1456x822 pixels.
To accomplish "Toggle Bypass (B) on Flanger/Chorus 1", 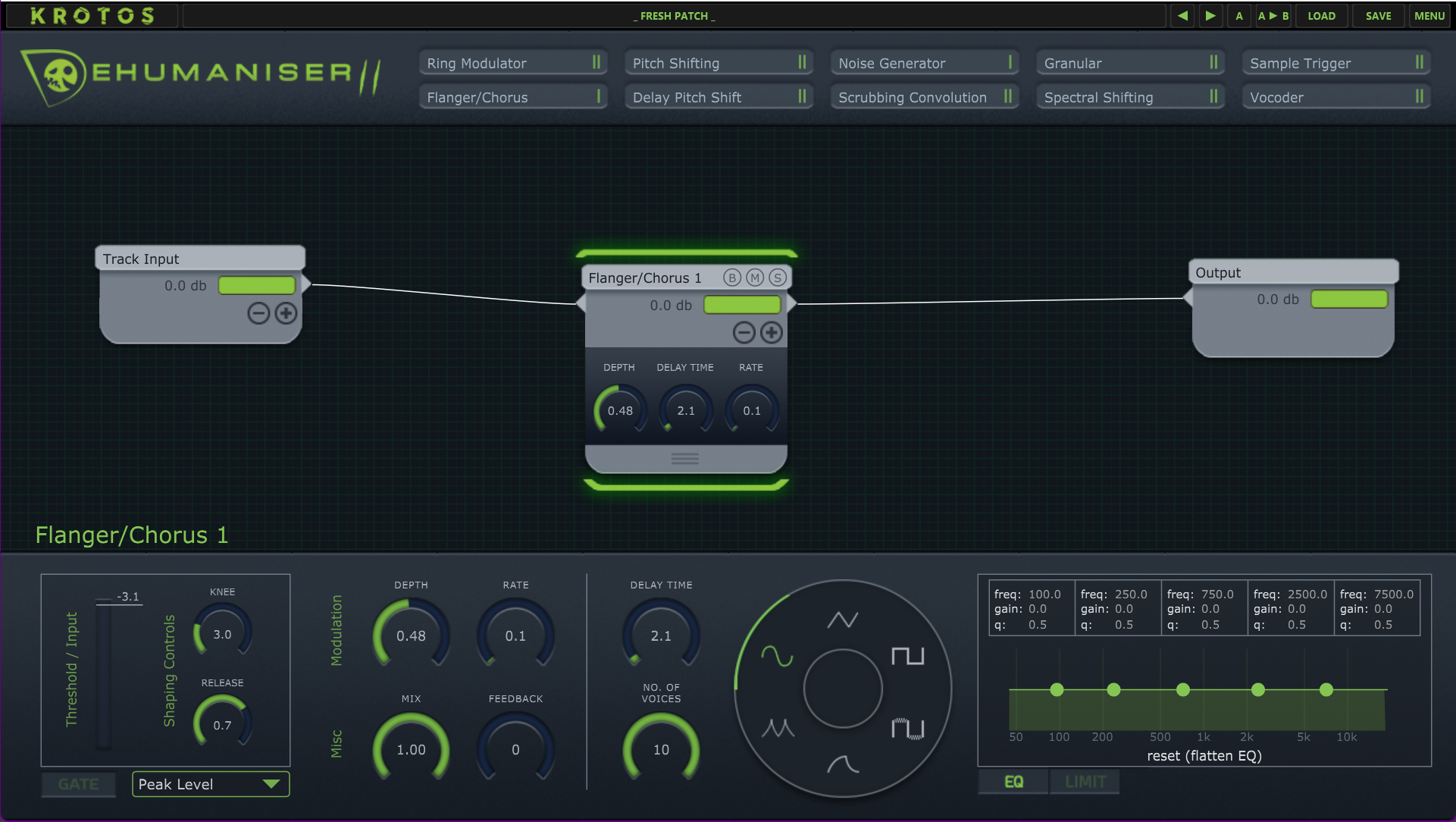I will pyautogui.click(x=731, y=278).
